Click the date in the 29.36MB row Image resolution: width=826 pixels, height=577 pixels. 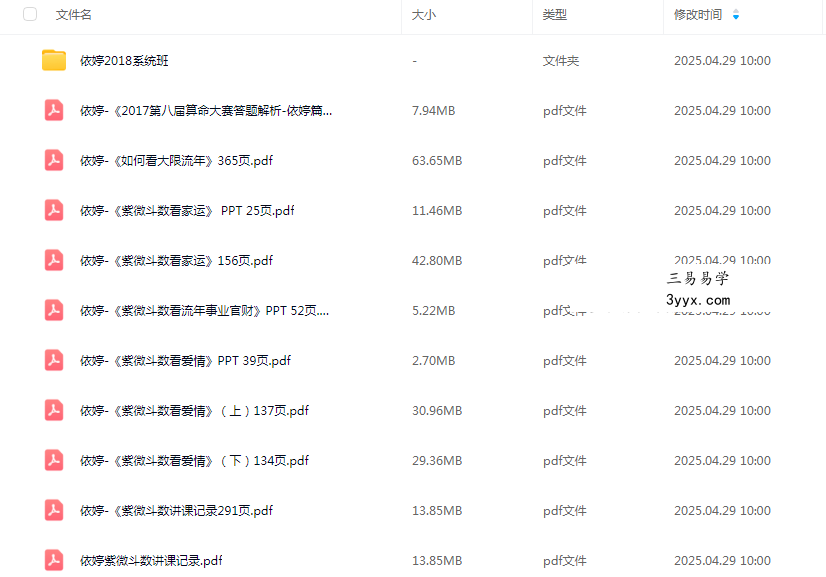coord(722,461)
